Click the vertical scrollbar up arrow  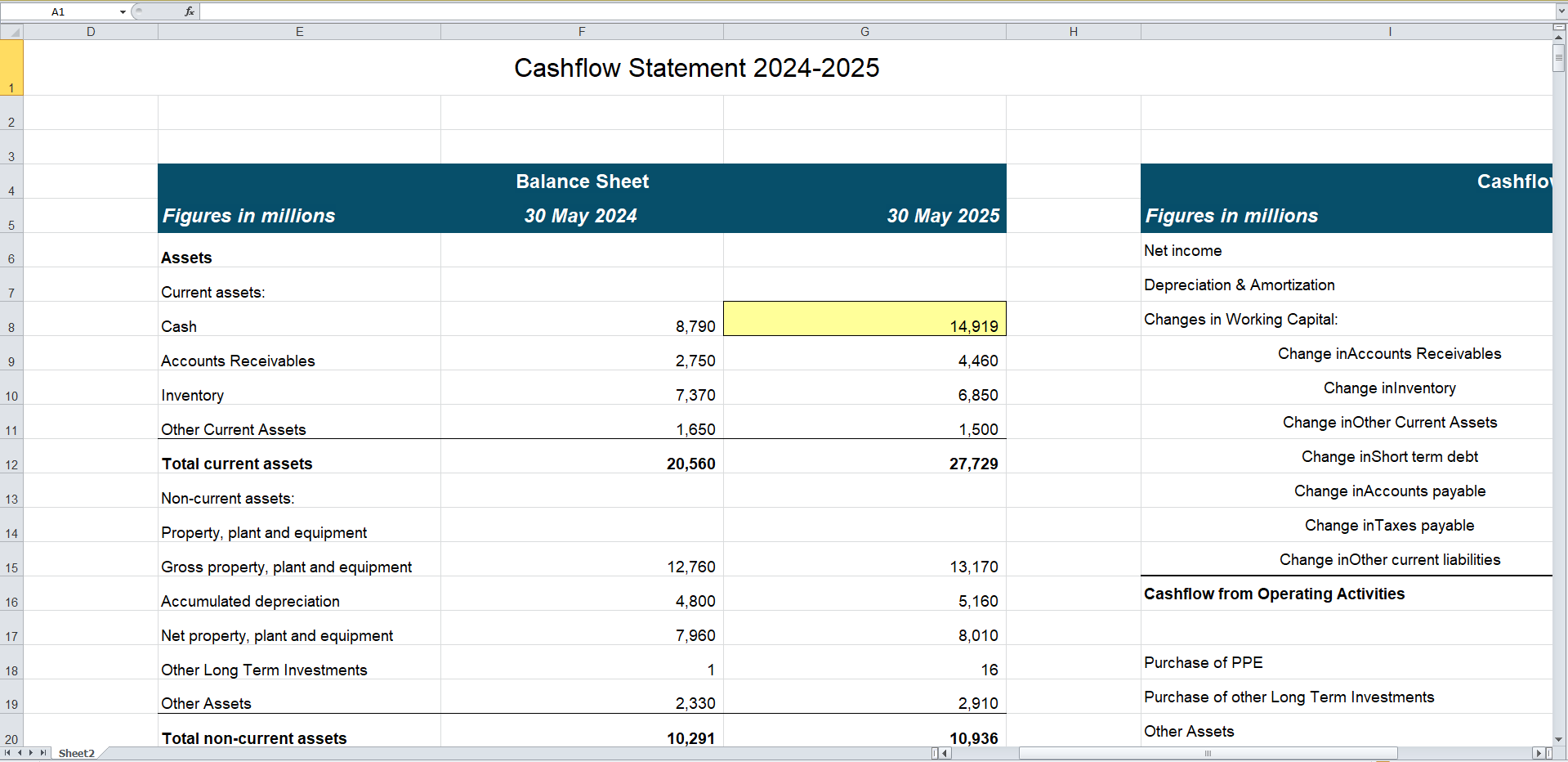coord(1559,38)
